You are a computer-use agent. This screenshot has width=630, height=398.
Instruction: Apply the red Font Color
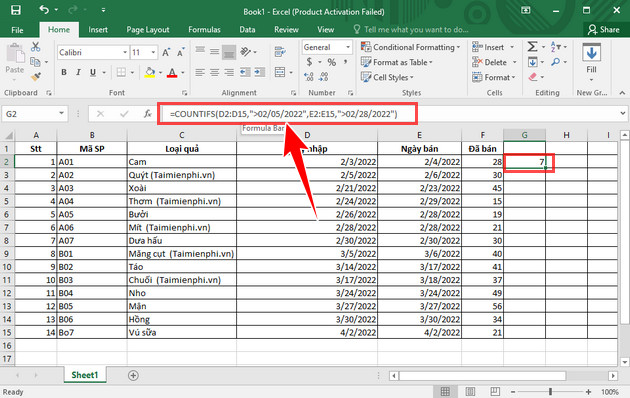(x=172, y=73)
